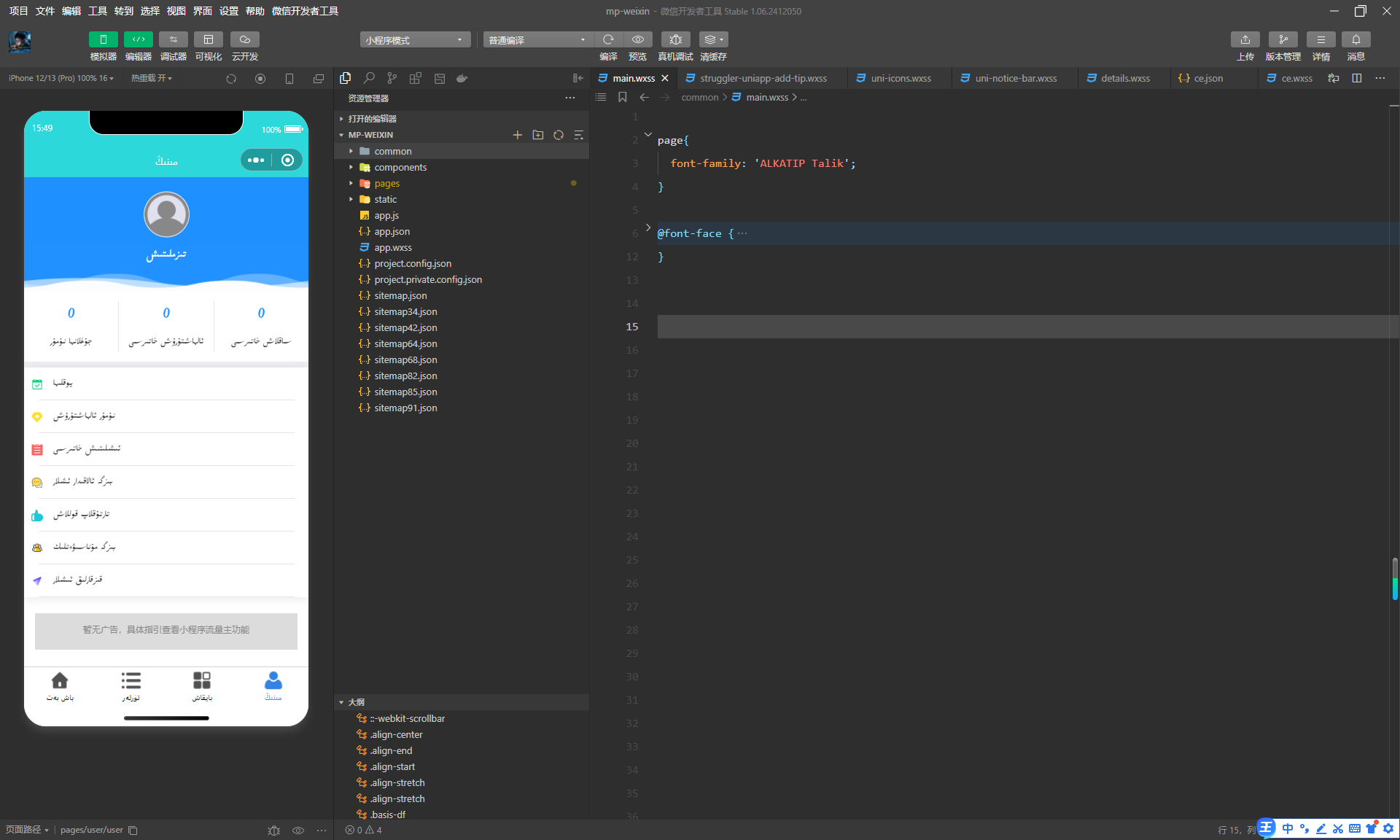Screen dimensions: 1400x840
Task: Unfold the @font-face block chevron
Action: (x=647, y=227)
